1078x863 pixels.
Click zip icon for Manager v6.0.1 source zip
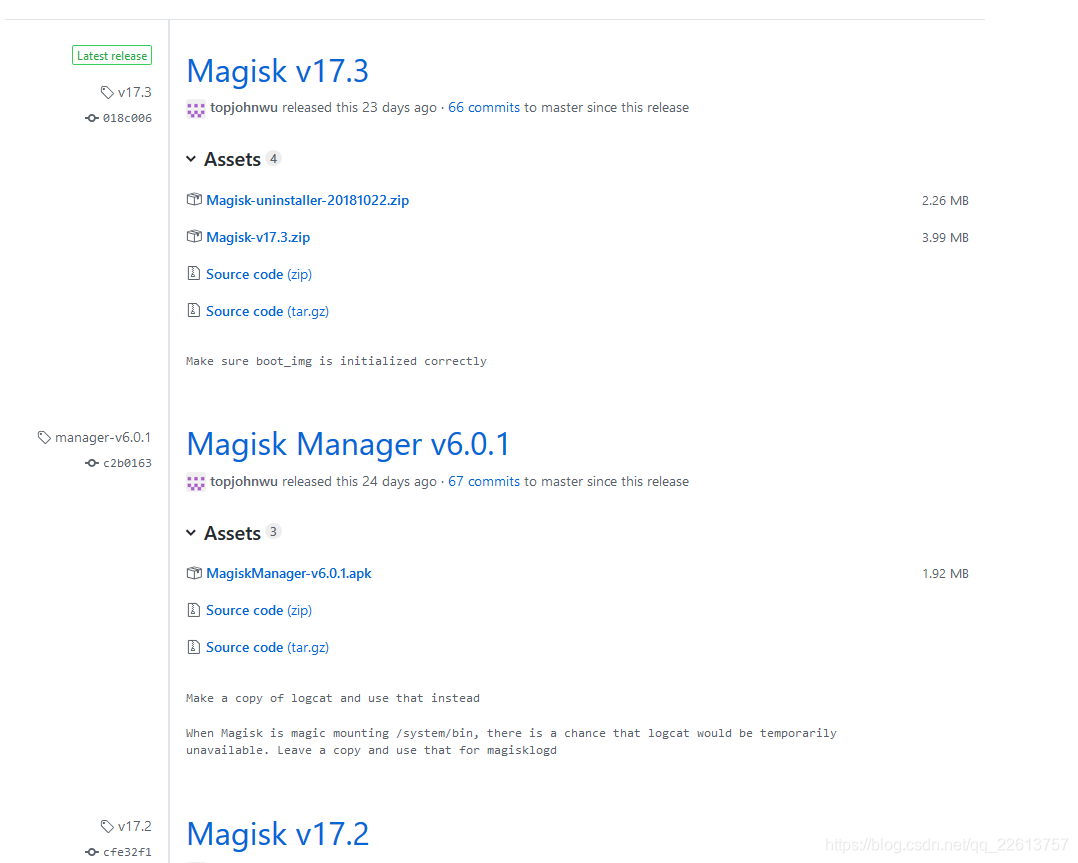click(194, 610)
